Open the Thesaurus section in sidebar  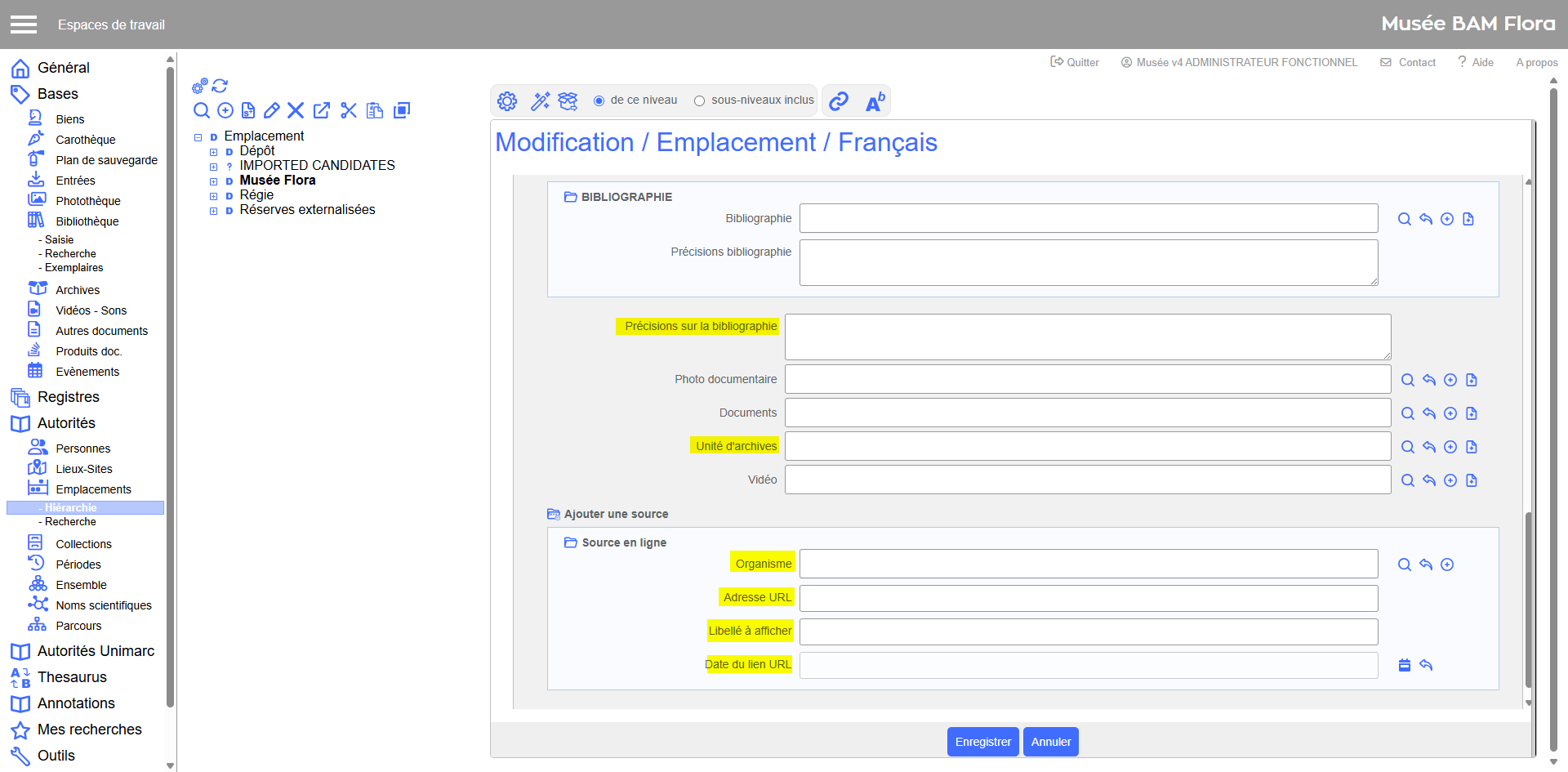pyautogui.click(x=72, y=677)
